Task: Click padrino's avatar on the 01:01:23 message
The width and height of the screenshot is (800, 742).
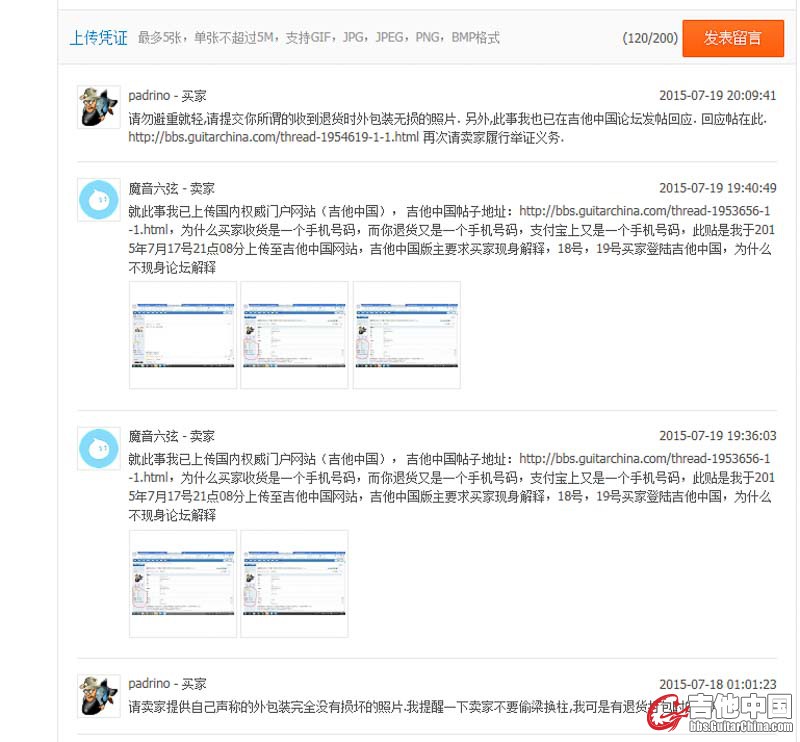Action: point(99,695)
